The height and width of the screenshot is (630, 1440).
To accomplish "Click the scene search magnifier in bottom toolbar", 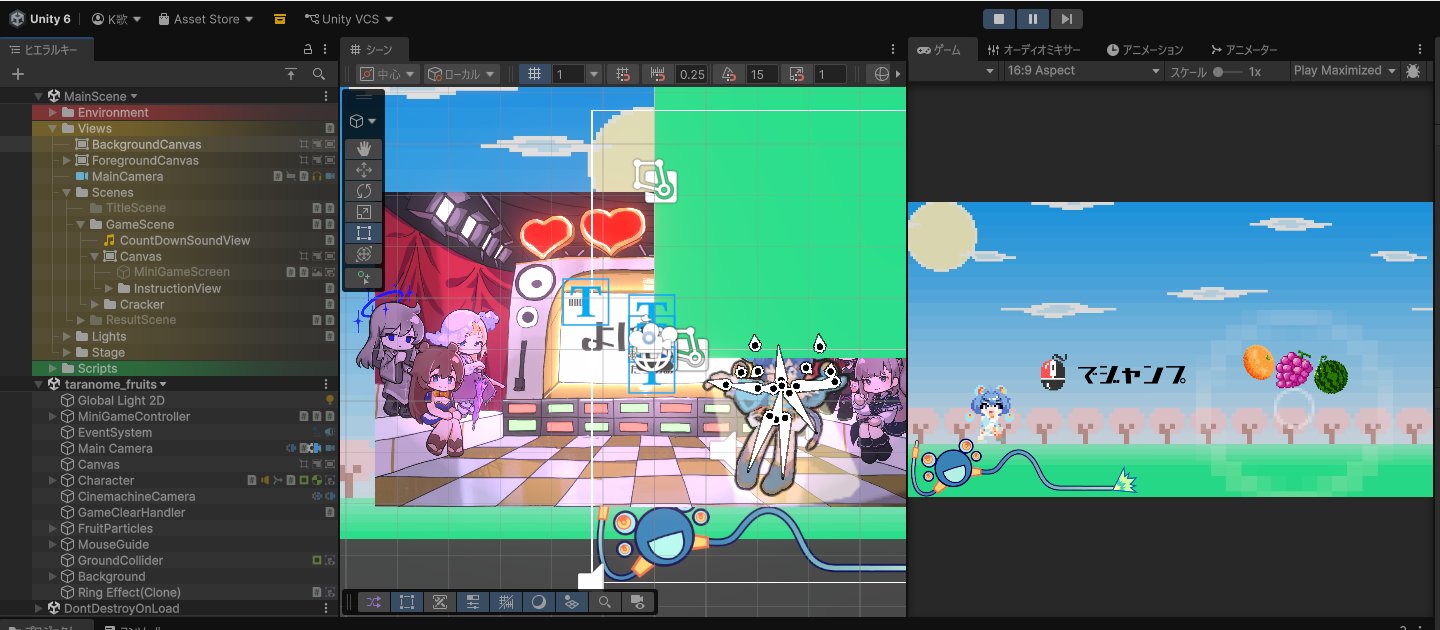I will point(605,602).
